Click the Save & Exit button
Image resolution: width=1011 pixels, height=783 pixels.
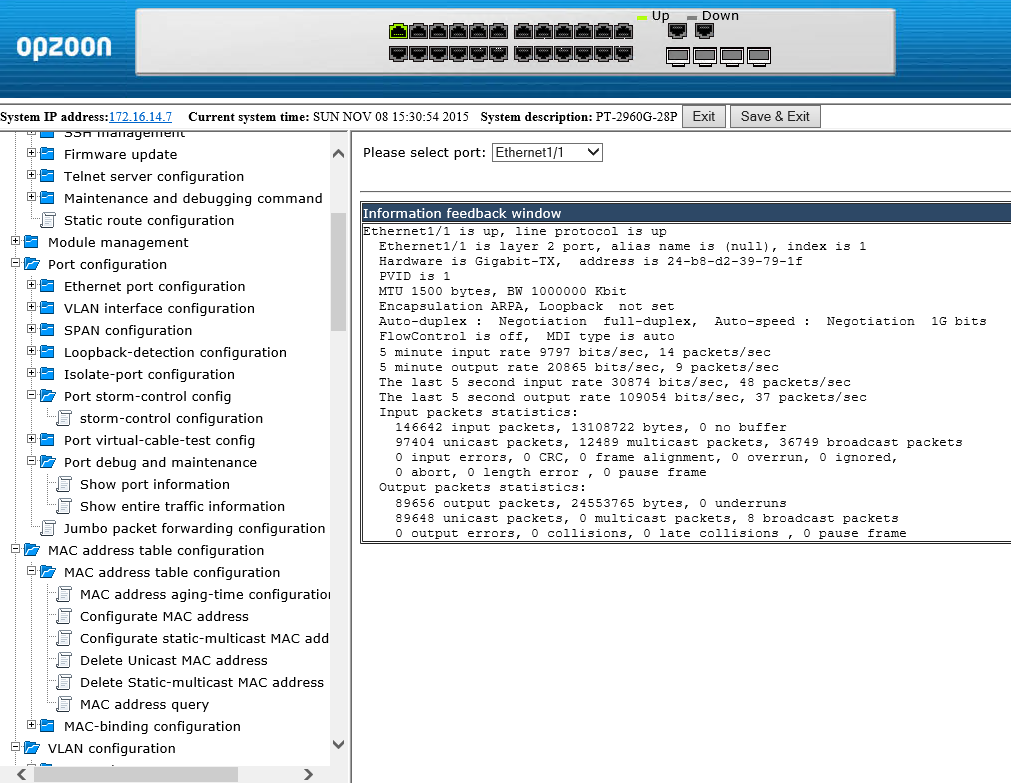point(775,116)
